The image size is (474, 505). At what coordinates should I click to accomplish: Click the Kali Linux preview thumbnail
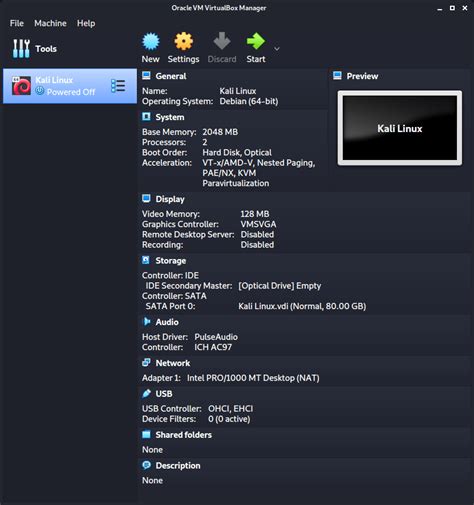tap(400, 128)
